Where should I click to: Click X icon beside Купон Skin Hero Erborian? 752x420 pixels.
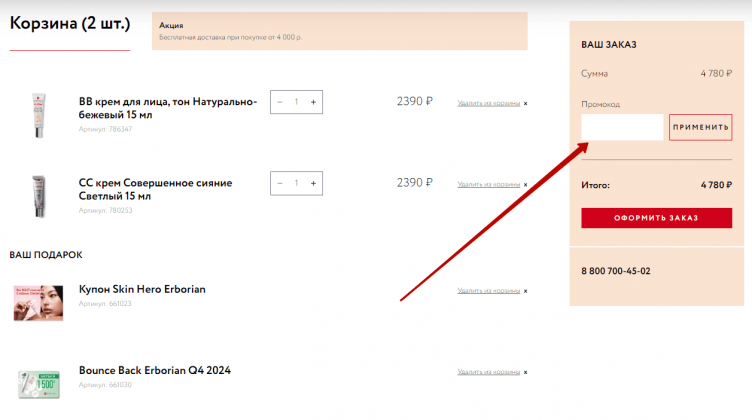coord(526,291)
